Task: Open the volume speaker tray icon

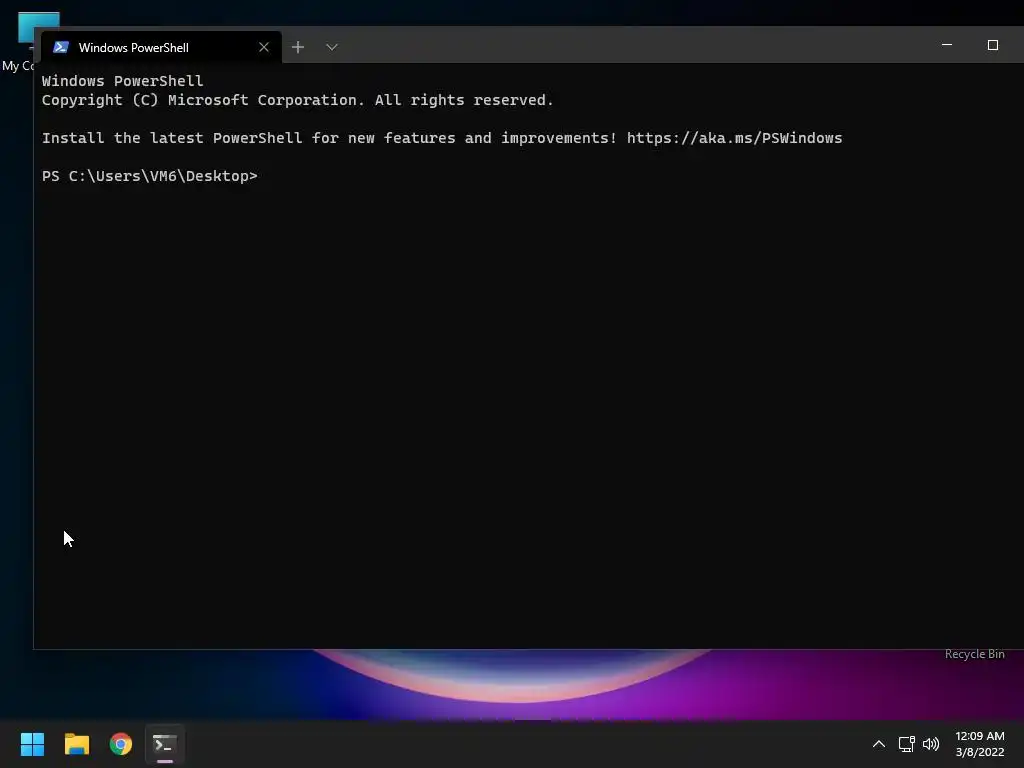Action: coord(931,744)
